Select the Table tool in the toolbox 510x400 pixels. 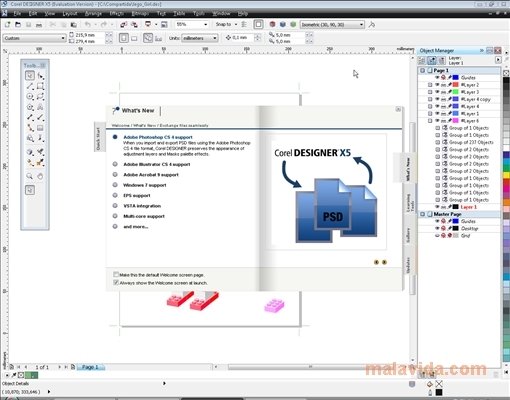tap(40, 128)
